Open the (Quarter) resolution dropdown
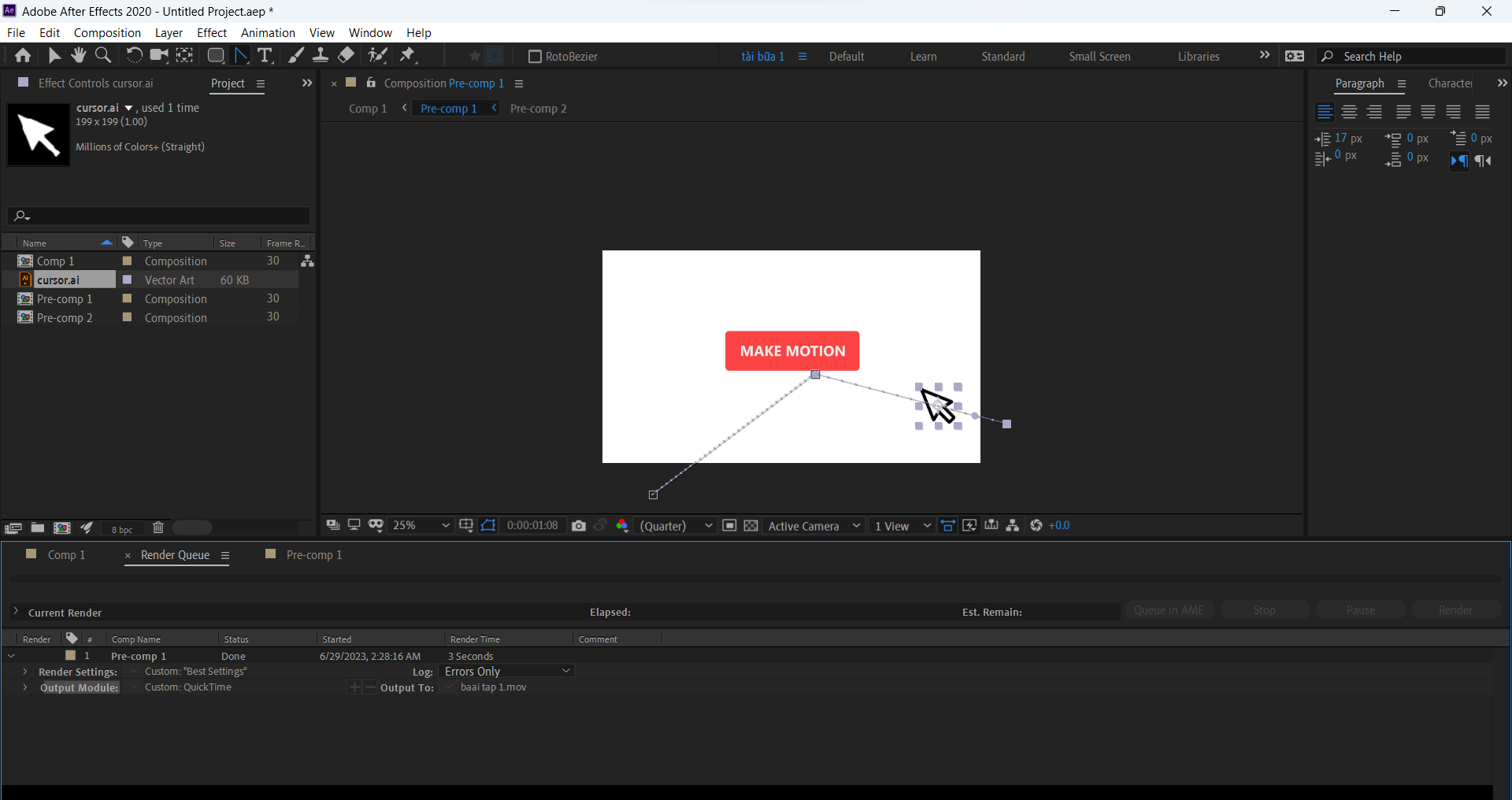Image resolution: width=1512 pixels, height=800 pixels. (x=676, y=526)
